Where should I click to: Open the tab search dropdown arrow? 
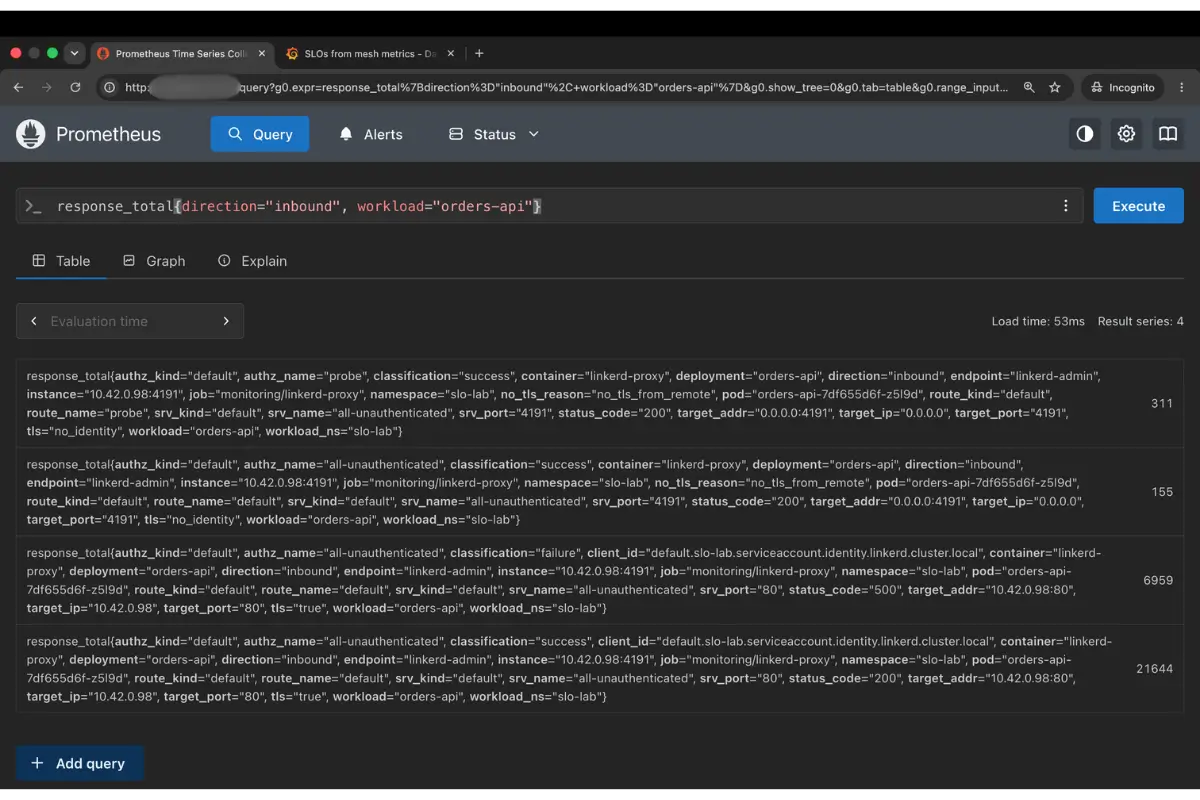pyautogui.click(x=75, y=54)
